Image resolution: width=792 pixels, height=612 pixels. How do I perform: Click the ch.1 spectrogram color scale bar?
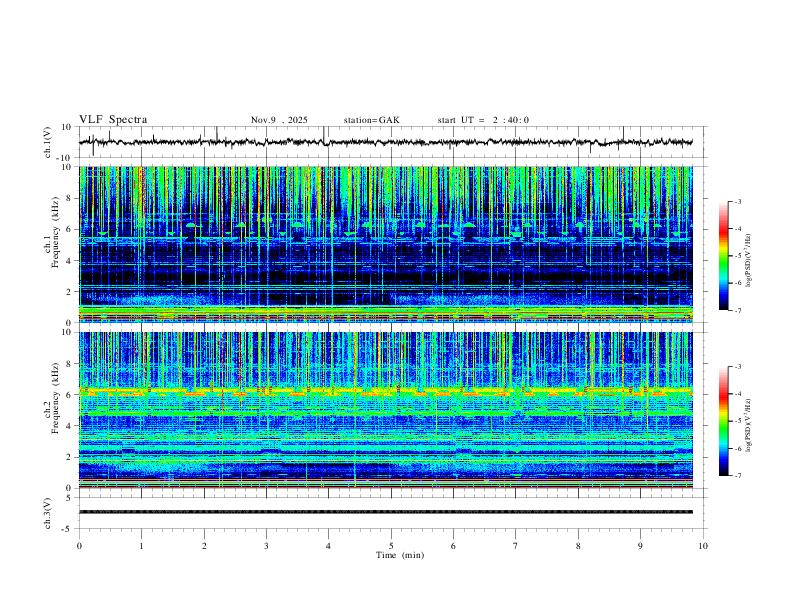coord(723,256)
